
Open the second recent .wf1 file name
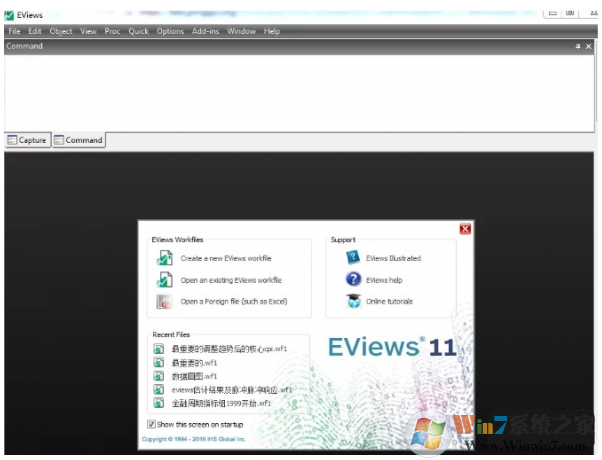(x=194, y=362)
